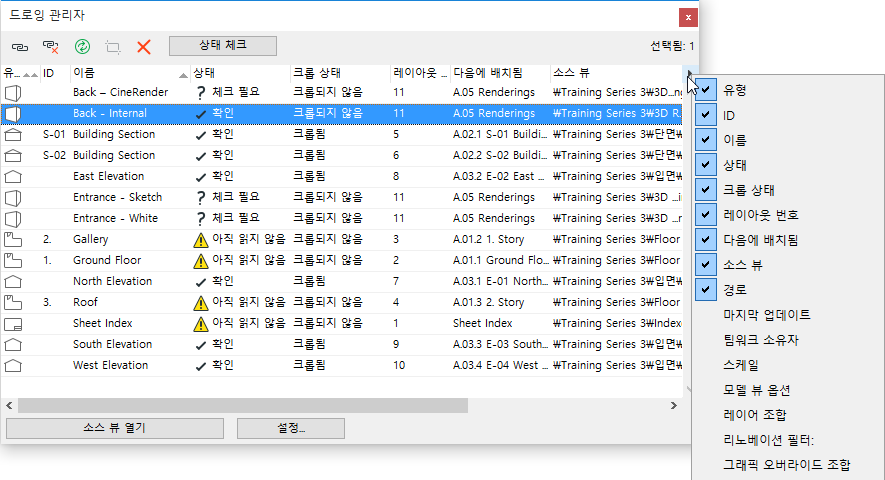Enable the 모델 뷰 옵션 column in menu

(756, 390)
